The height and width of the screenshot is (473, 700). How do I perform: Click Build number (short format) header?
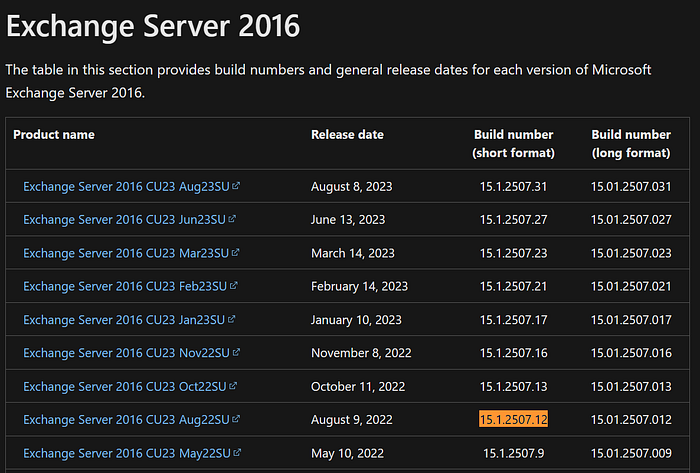point(513,144)
